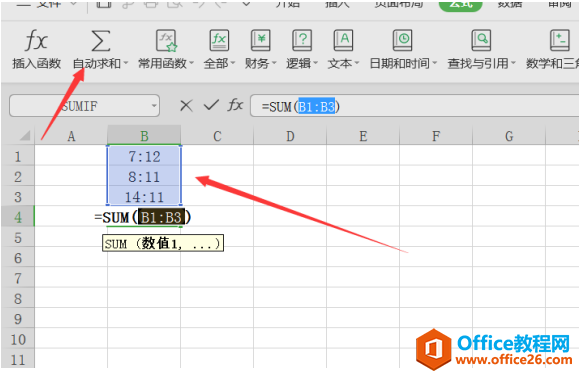Select column header D
Image resolution: width=579 pixels, height=377 pixels.
[290, 136]
